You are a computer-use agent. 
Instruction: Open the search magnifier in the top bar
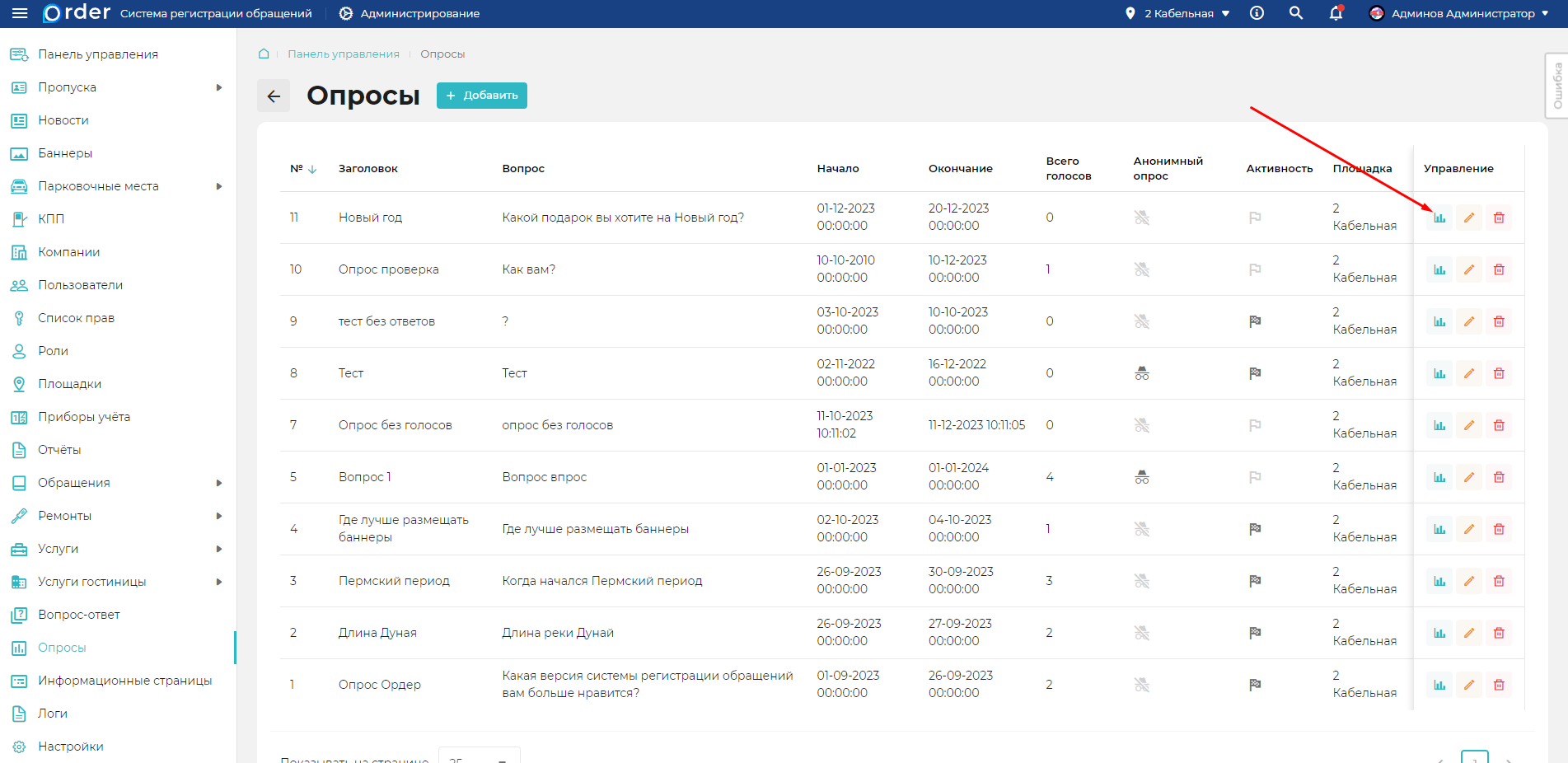pos(1295,13)
